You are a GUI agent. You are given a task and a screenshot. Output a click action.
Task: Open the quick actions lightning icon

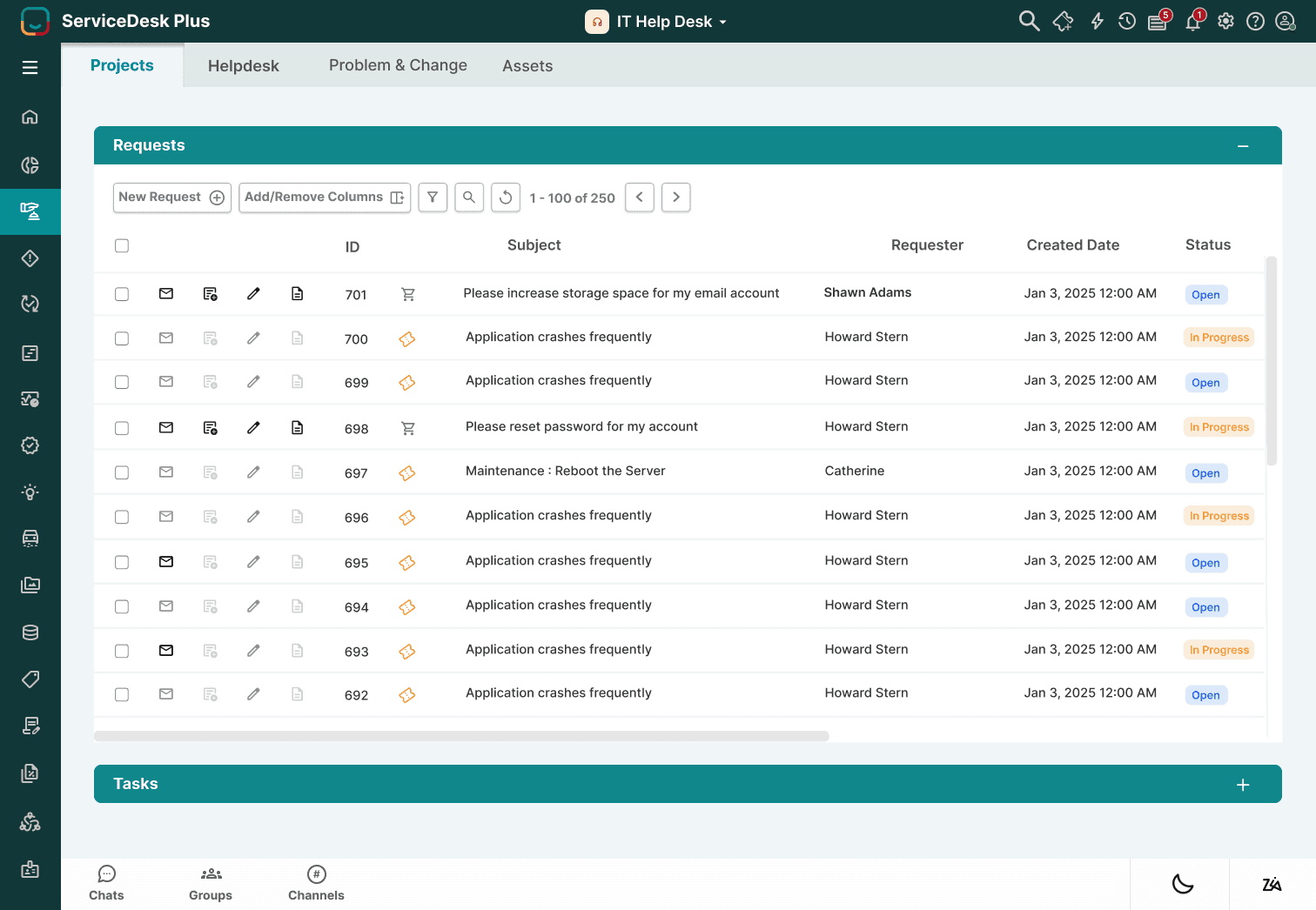pos(1097,22)
